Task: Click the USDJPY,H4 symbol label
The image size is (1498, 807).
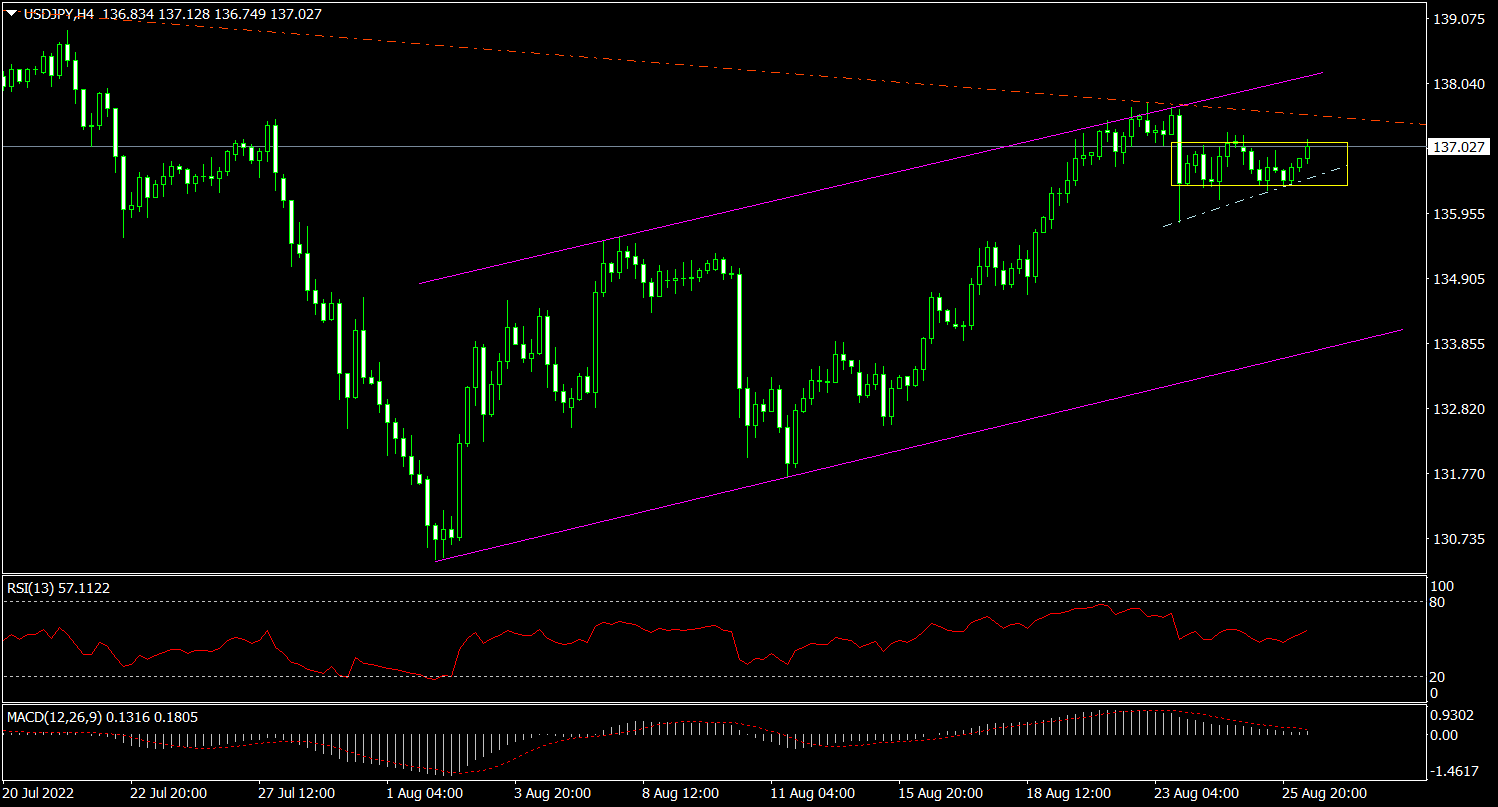Action: [58, 15]
